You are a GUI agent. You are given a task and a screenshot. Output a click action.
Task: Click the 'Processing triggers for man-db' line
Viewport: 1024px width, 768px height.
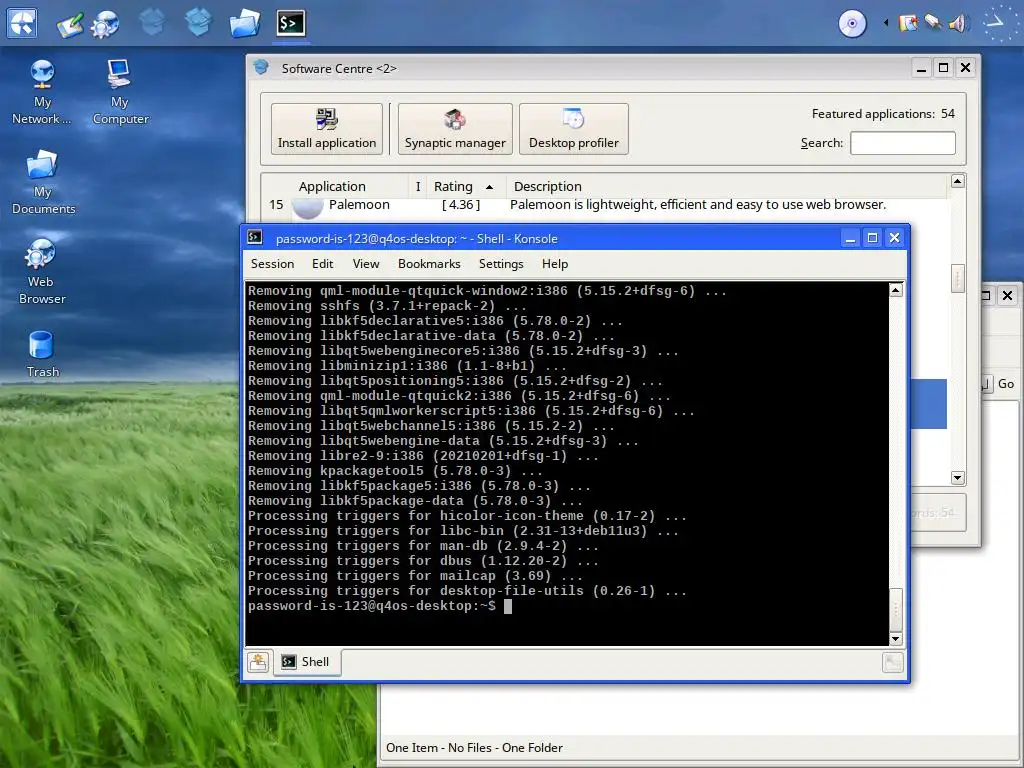point(423,546)
